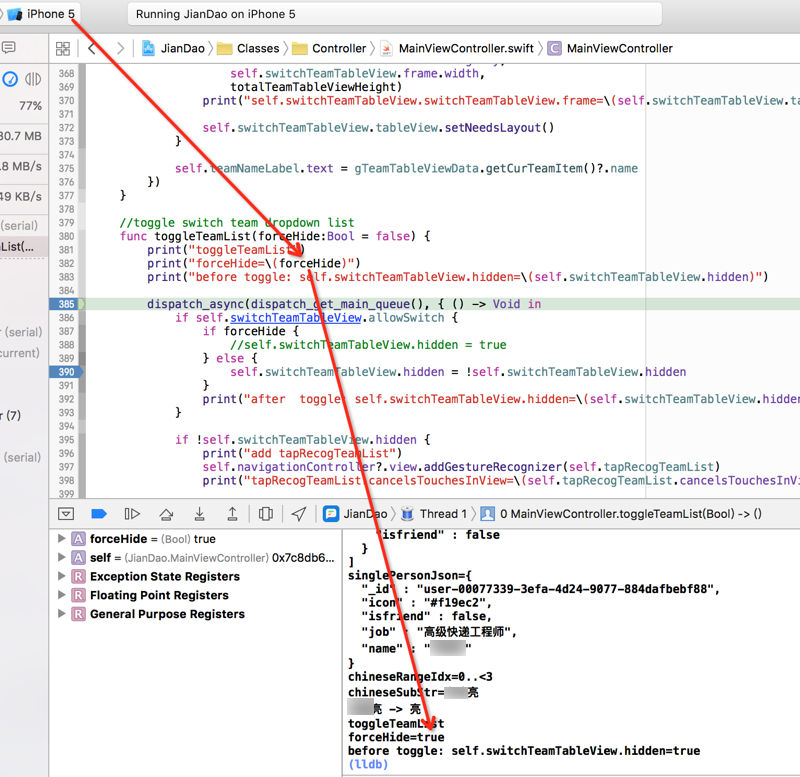Expand General Purpose Registers
The width and height of the screenshot is (800, 777).
click(61, 614)
